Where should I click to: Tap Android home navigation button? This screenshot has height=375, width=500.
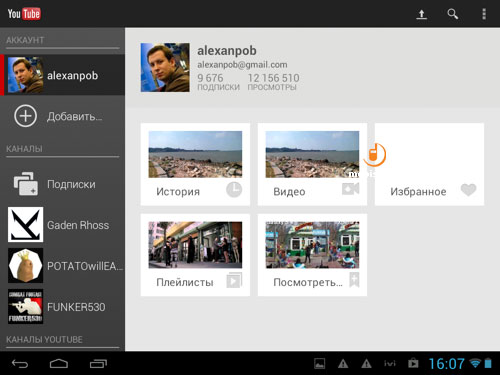click(59, 363)
